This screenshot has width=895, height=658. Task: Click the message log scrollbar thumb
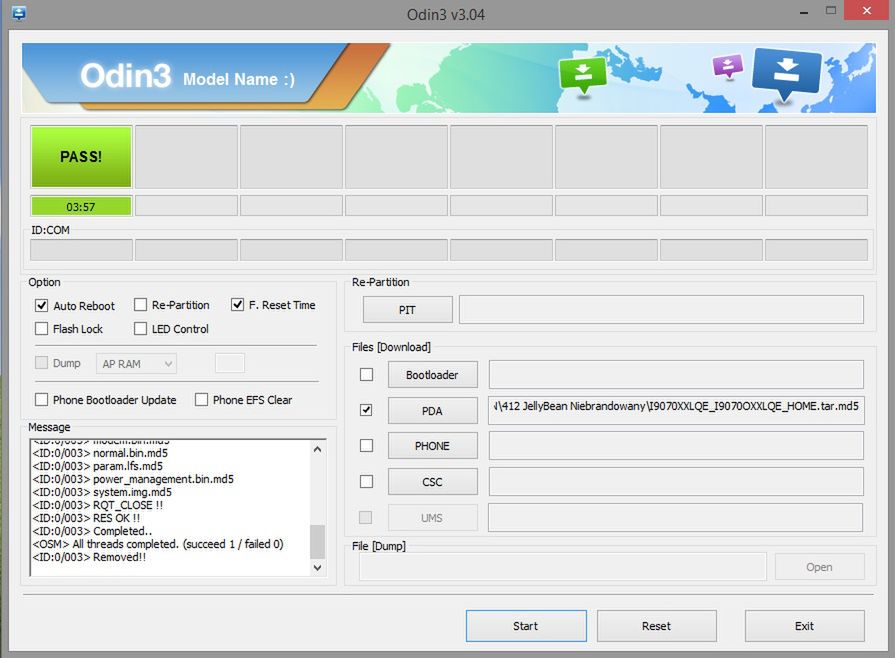pyautogui.click(x=317, y=542)
